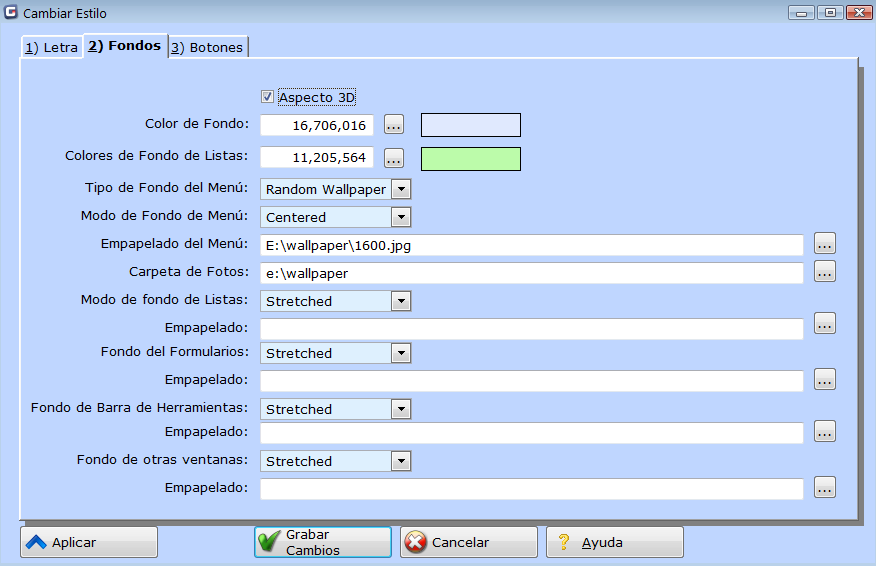Screen dimensions: 876x566
Task: Browse wallpaper under Modo de fondo de Listas
Action: click(824, 324)
